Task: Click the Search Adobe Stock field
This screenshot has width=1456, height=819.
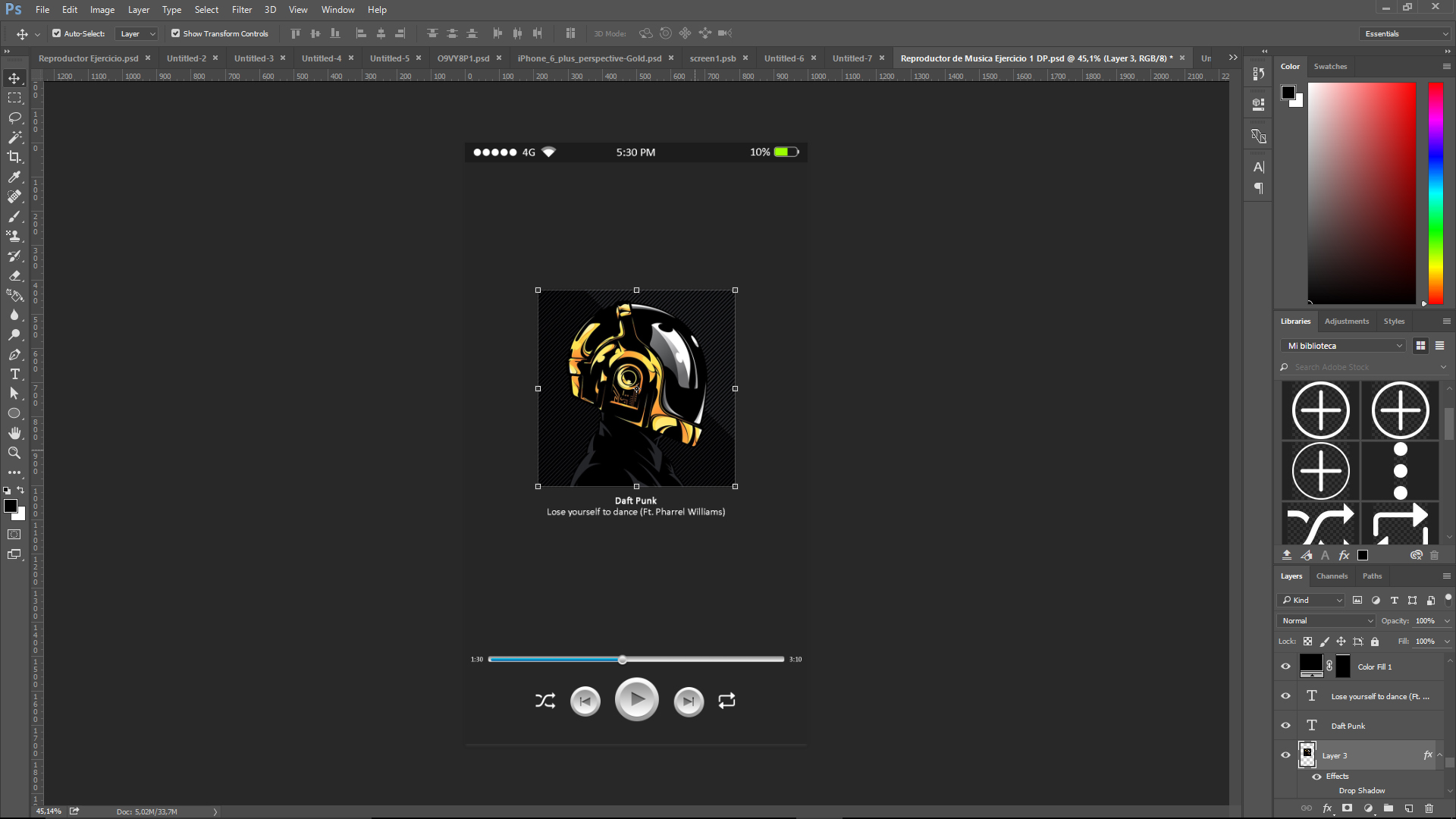Action: (x=1363, y=367)
